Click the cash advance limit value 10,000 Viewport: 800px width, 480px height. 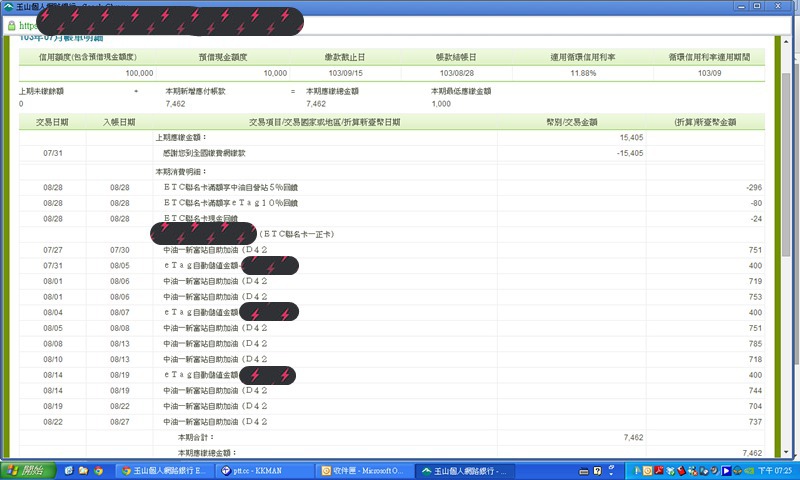[x=275, y=73]
